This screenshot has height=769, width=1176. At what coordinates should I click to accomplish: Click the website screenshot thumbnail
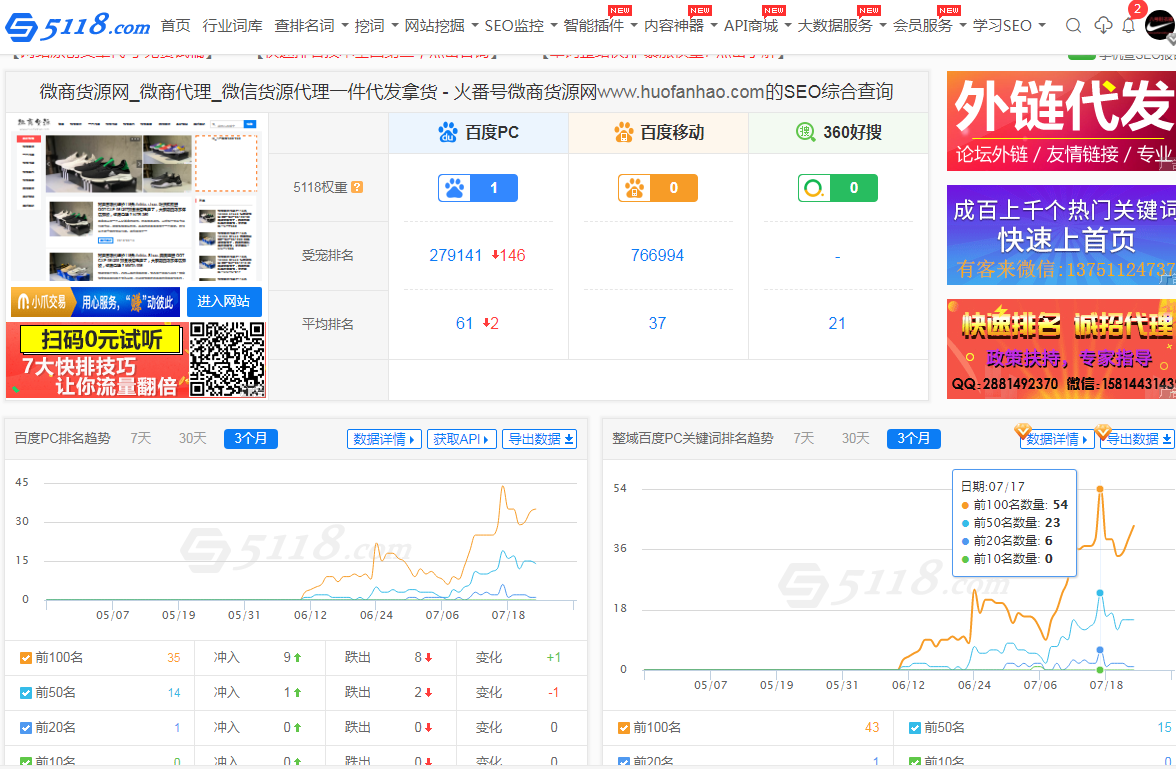pyautogui.click(x=136, y=198)
